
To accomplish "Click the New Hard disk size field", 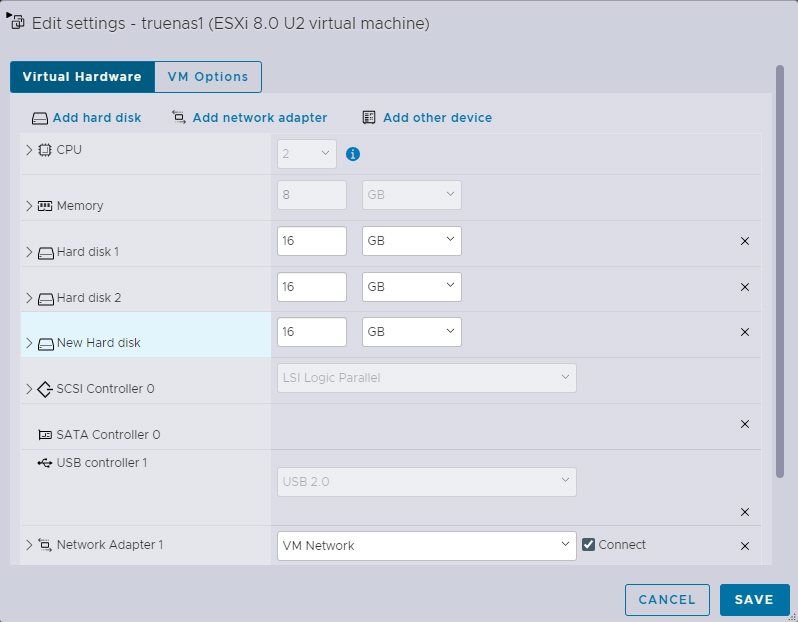I will (x=311, y=332).
